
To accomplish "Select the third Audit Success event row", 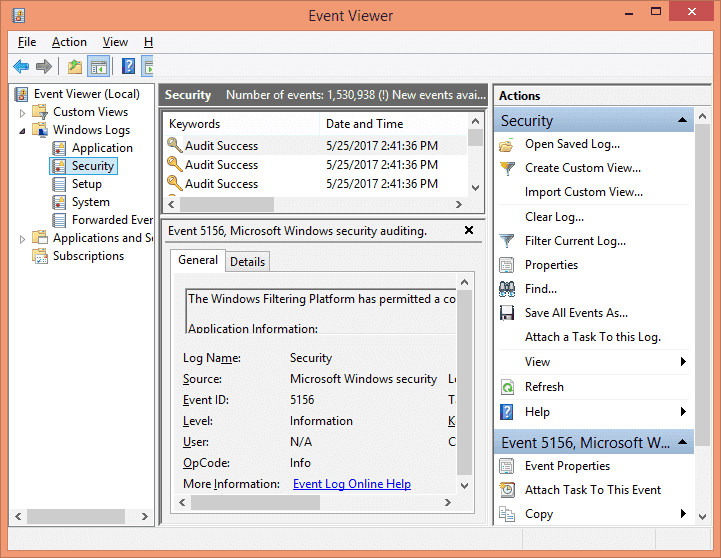I will (x=315, y=183).
